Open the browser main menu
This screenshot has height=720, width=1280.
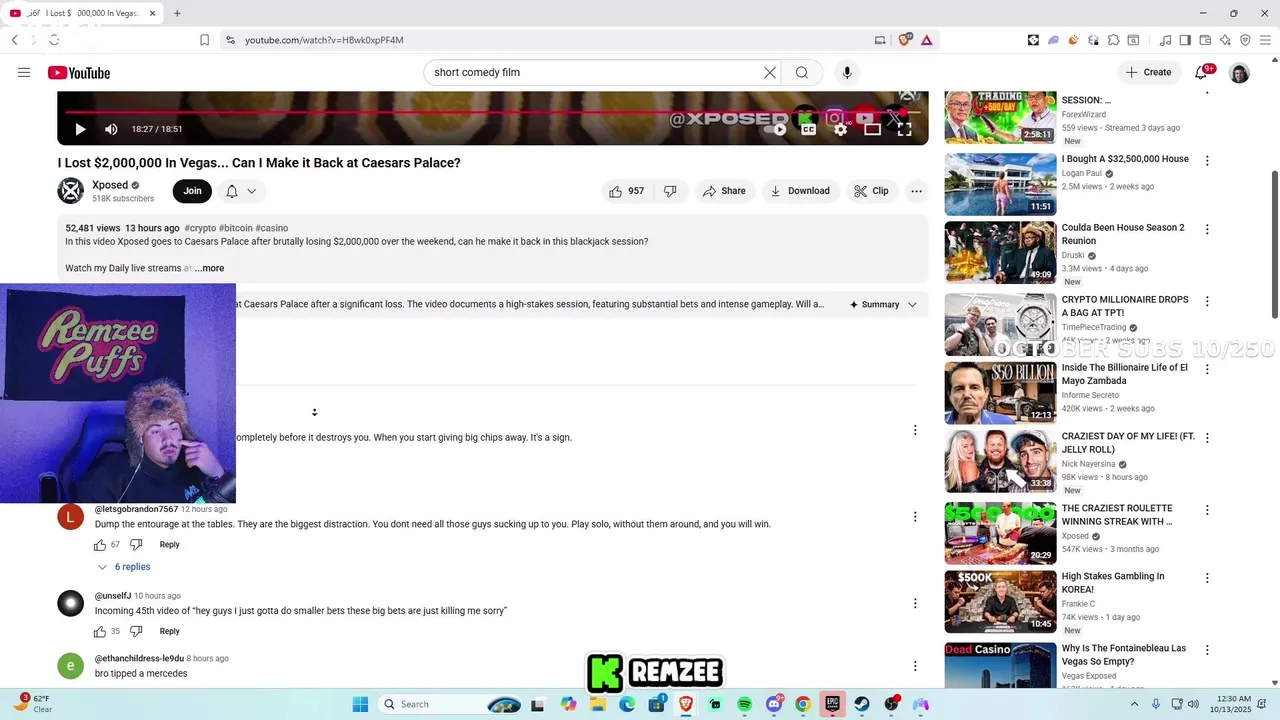[x=1265, y=40]
